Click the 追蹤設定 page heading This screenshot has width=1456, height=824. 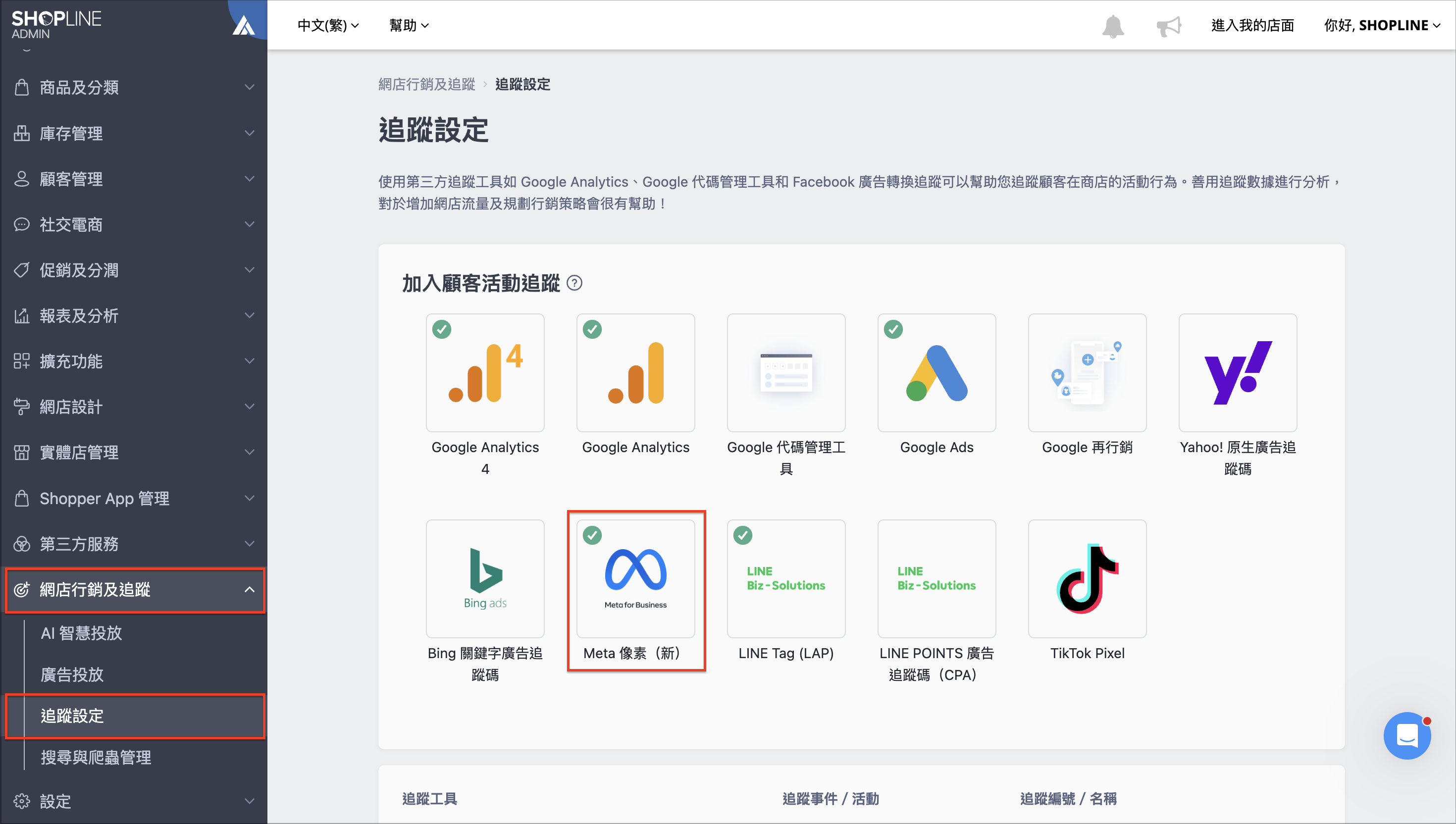click(433, 130)
